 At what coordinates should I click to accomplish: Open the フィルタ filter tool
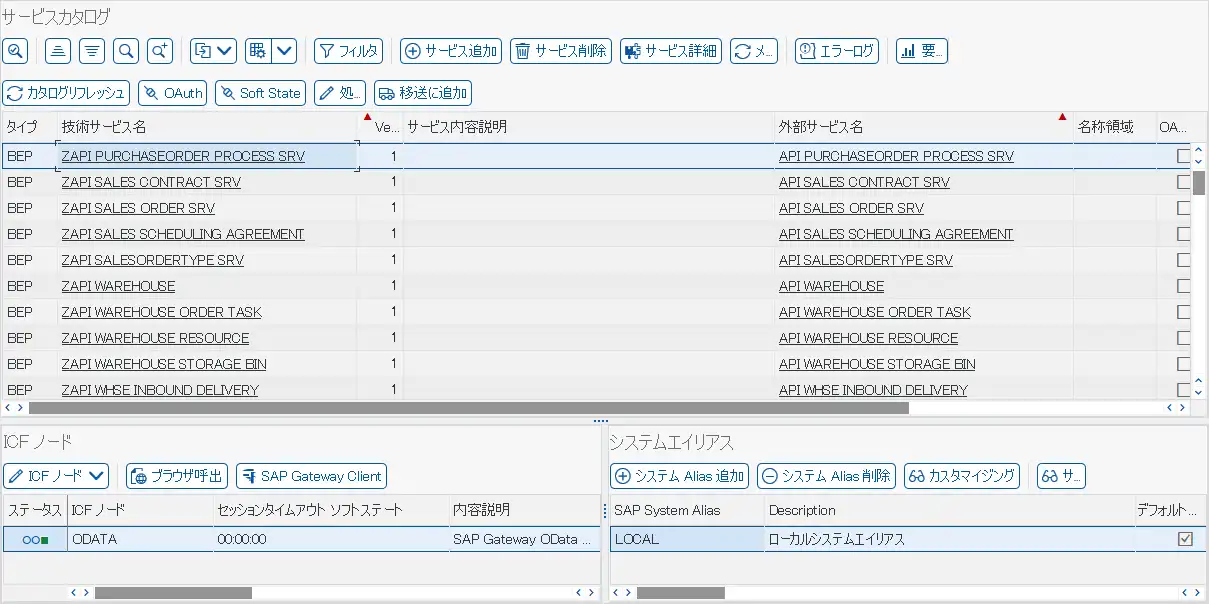348,51
